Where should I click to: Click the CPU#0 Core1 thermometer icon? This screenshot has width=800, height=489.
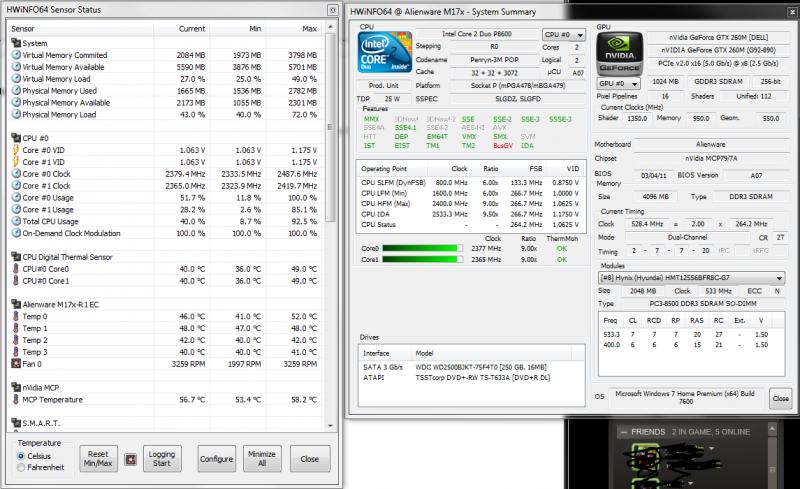coord(16,281)
